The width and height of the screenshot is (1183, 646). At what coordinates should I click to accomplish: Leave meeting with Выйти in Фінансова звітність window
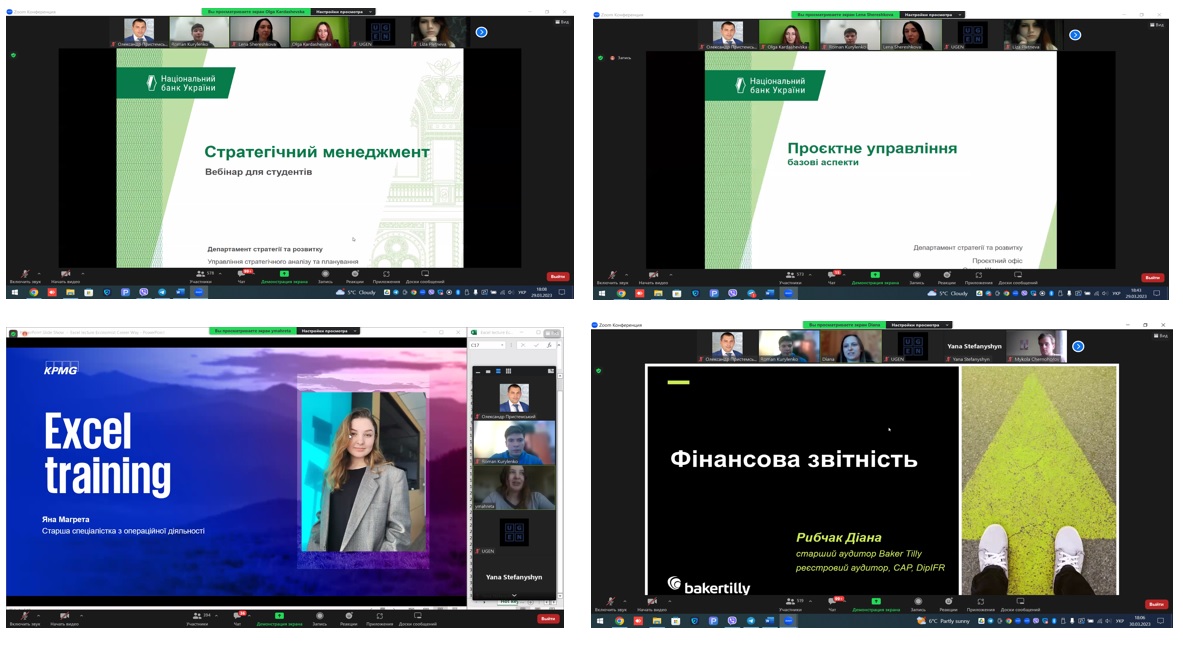1157,604
